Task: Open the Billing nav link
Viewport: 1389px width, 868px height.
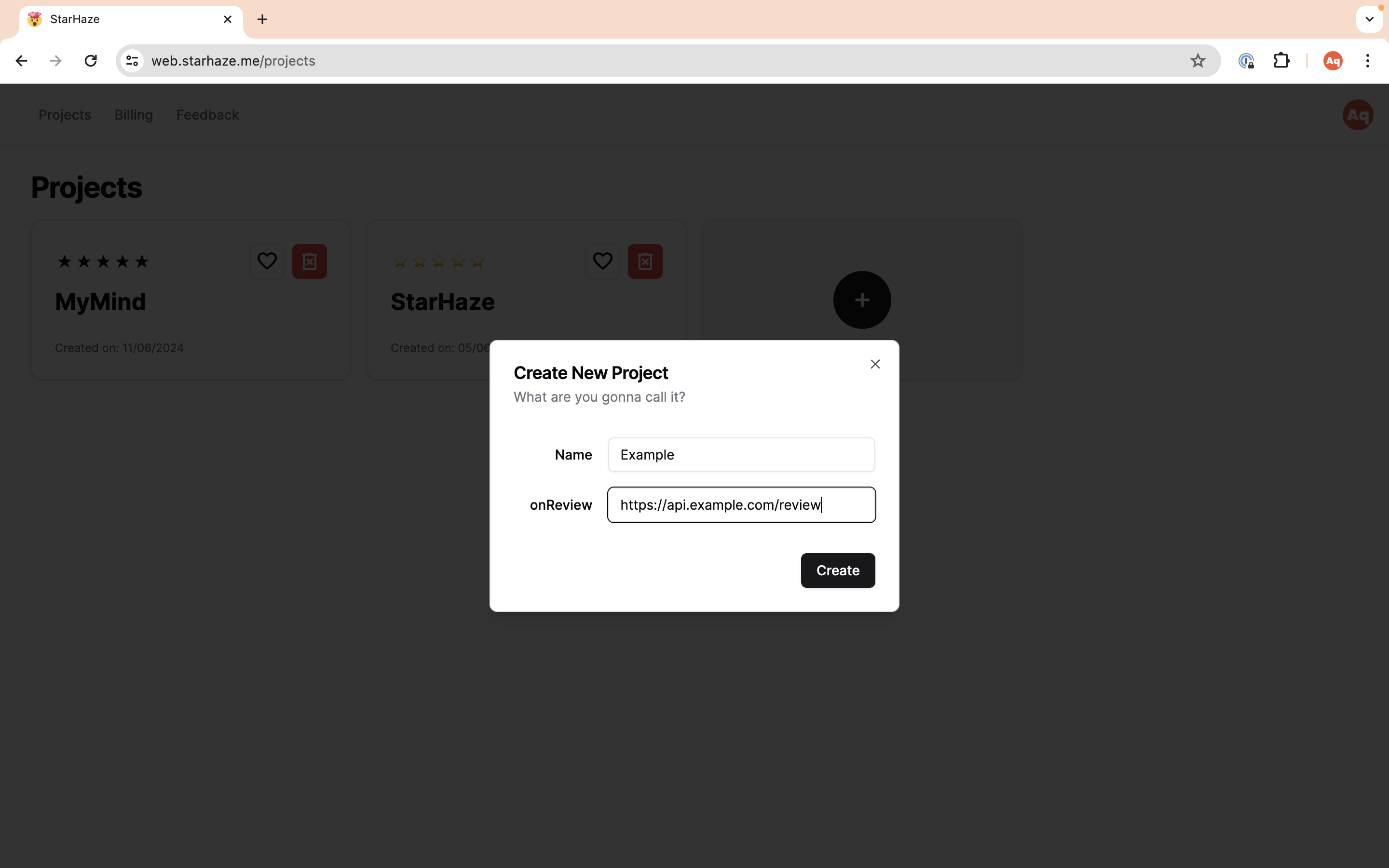Action: tap(134, 115)
